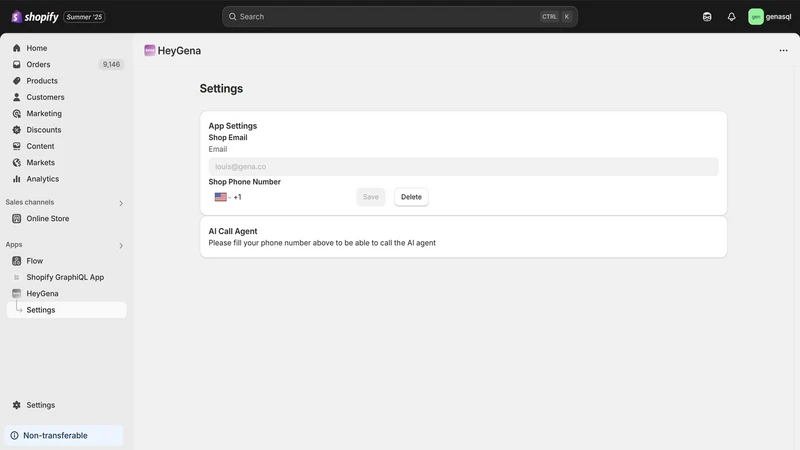Click the Discounts badge icon
800x450 pixels.
coord(16,130)
